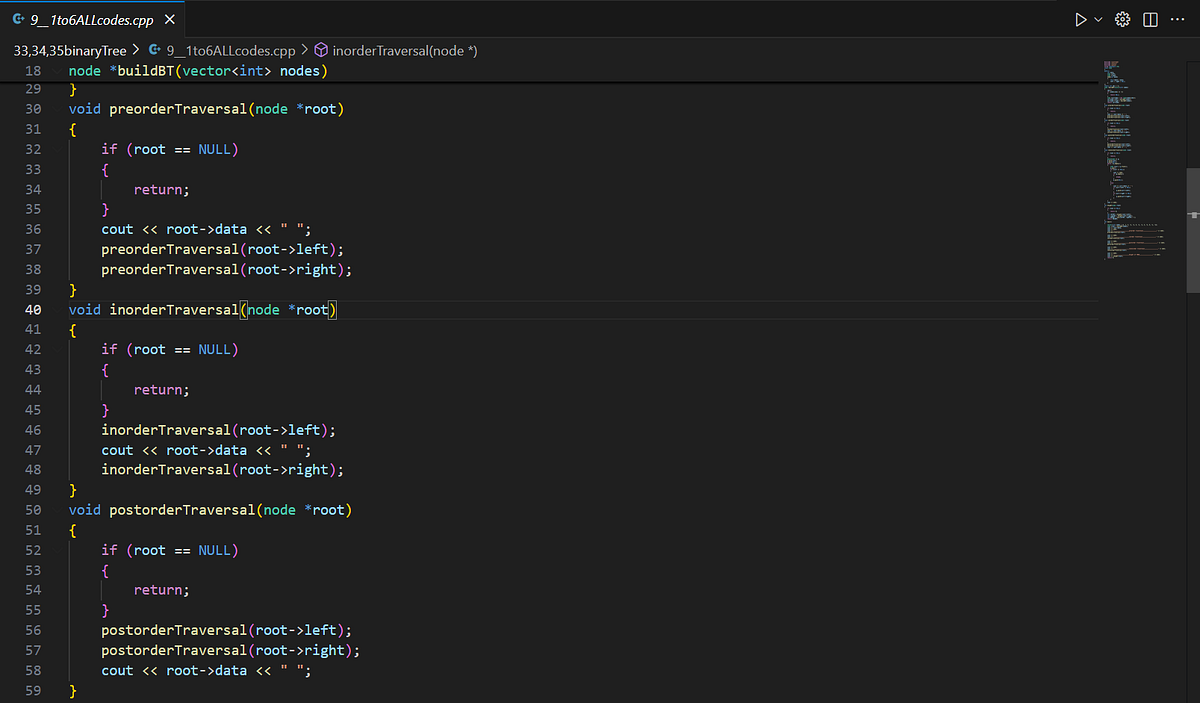Open the More Actions ellipsis menu
The height and width of the screenshot is (703, 1200).
coord(1179,20)
